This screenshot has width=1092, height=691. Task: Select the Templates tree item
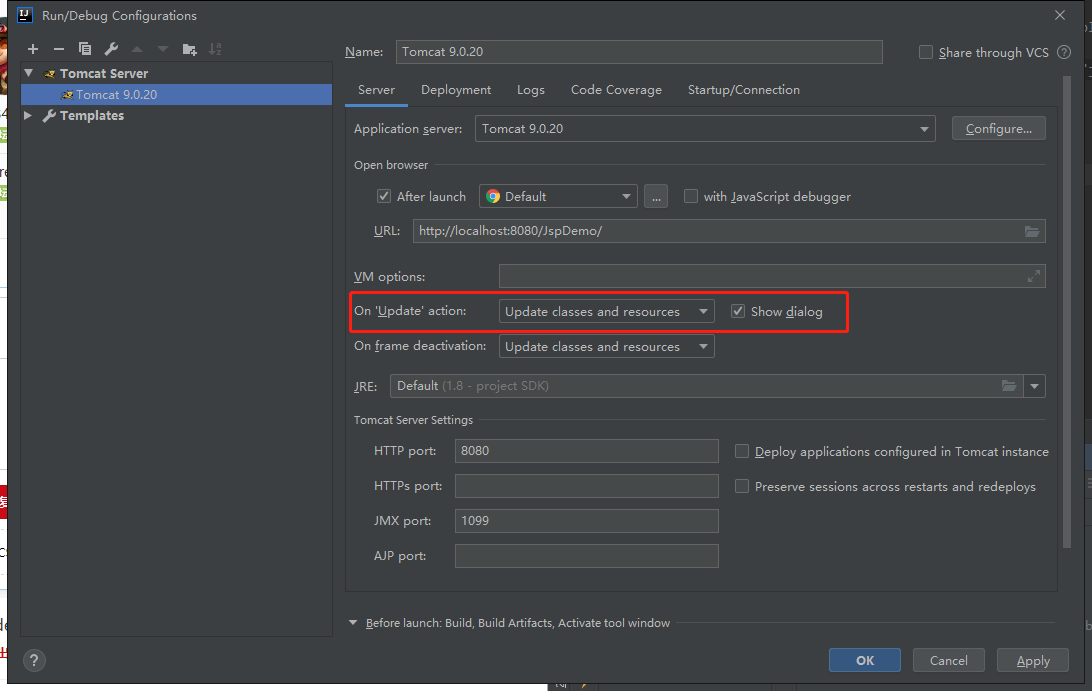[x=92, y=116]
